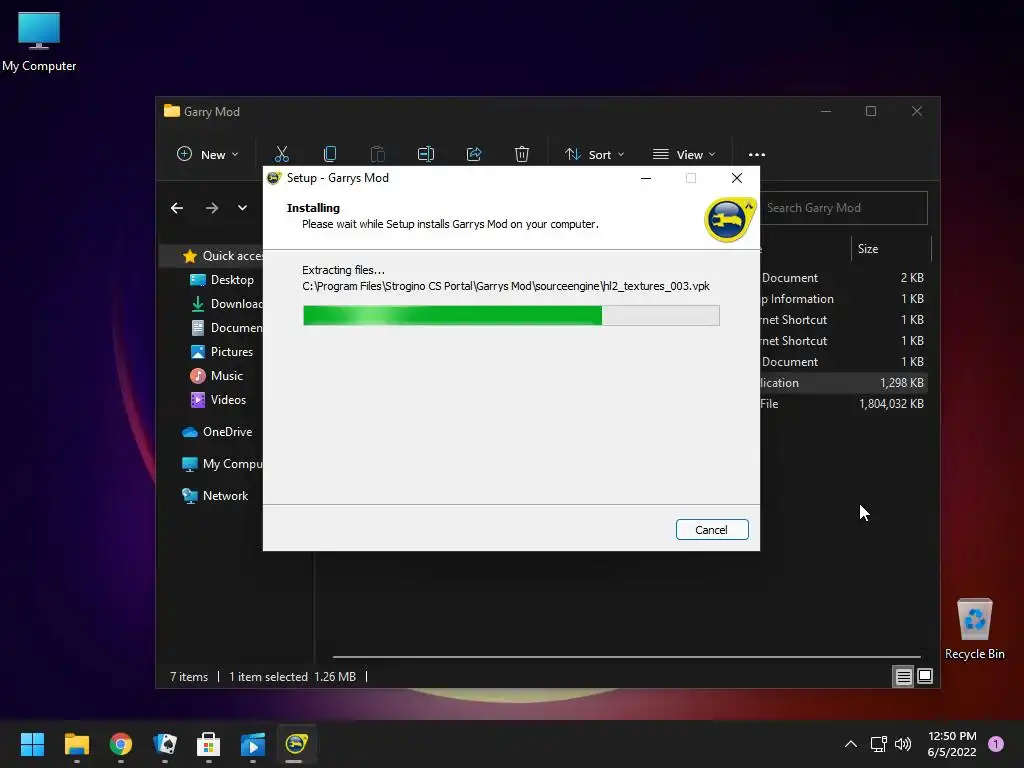Maximize the Garry Mod Explorer window
This screenshot has width=1024, height=768.
point(871,111)
